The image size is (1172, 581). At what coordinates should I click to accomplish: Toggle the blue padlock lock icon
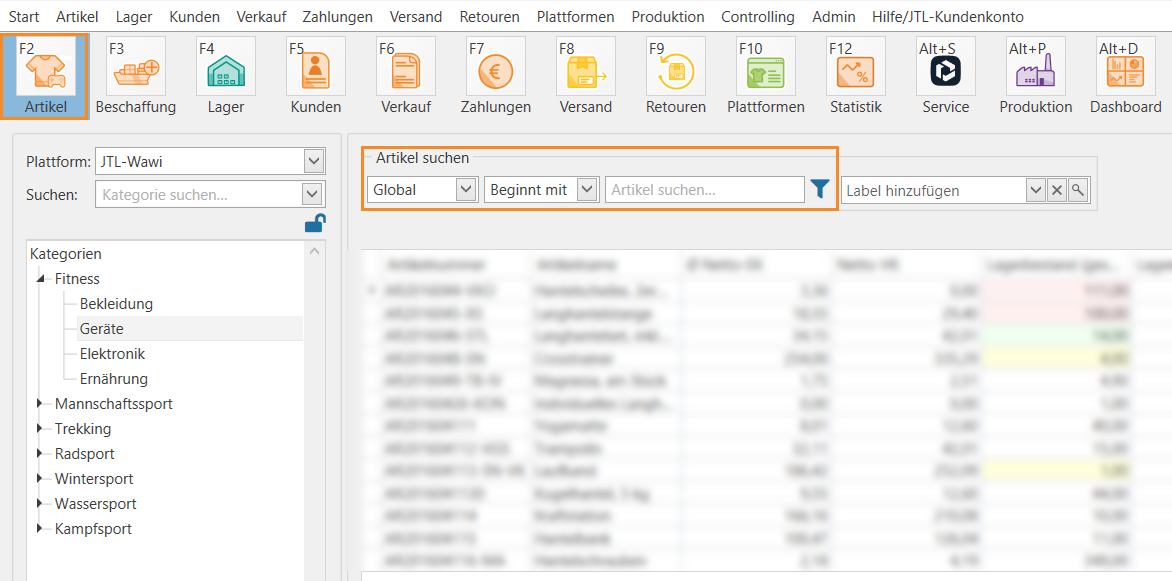click(x=315, y=223)
